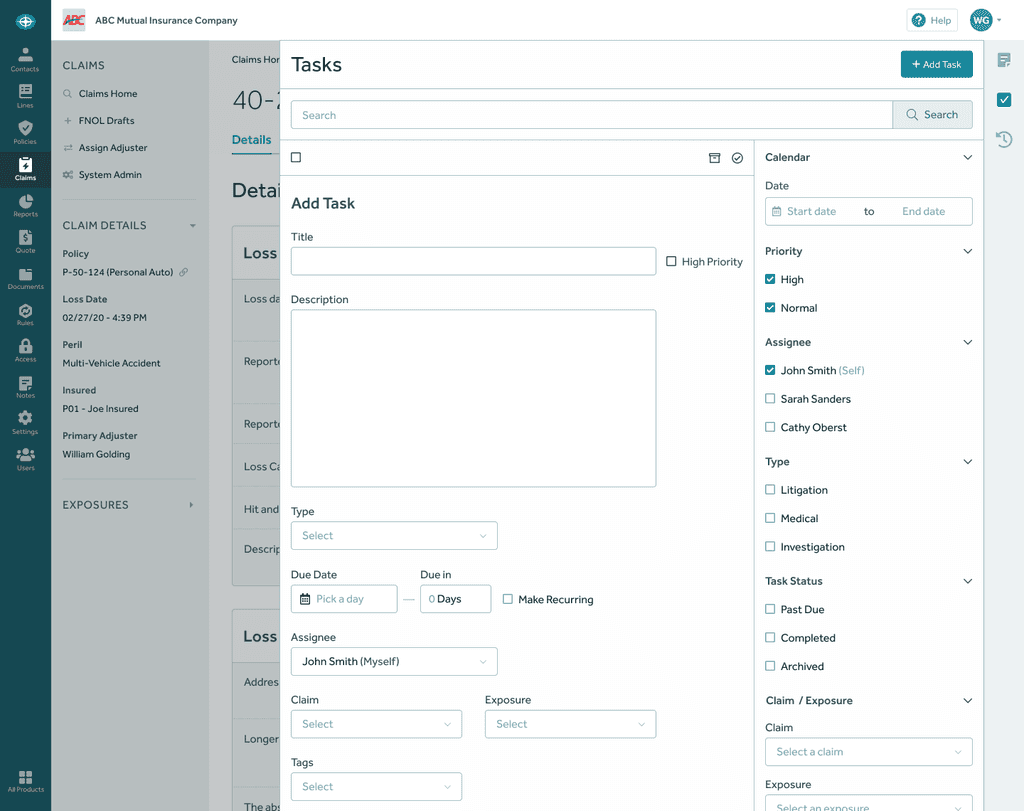Image resolution: width=1024 pixels, height=811 pixels.
Task: Open the Claim select dropdown in form
Action: click(x=376, y=724)
